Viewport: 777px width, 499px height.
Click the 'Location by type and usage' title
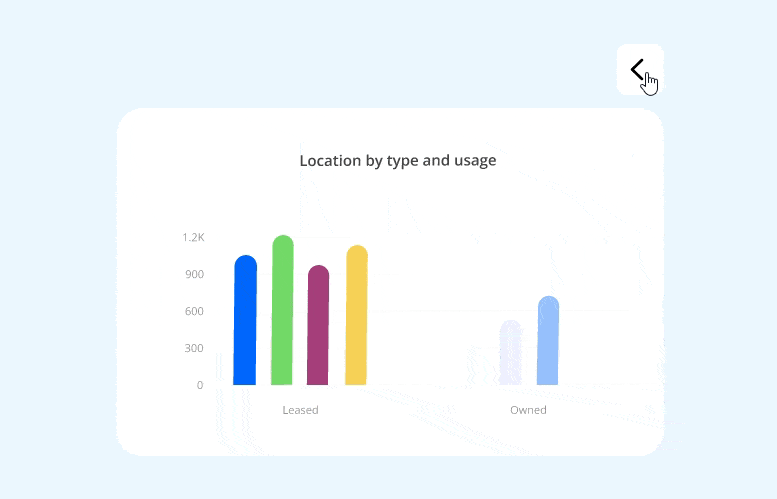pyautogui.click(x=398, y=161)
